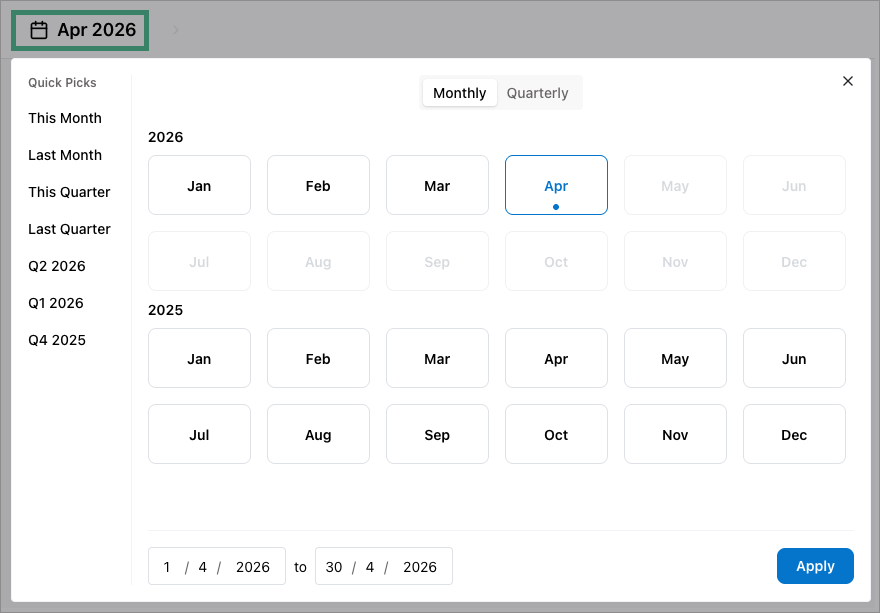This screenshot has width=880, height=613.
Task: Choose Mar in the 2026 row
Action: pos(437,185)
